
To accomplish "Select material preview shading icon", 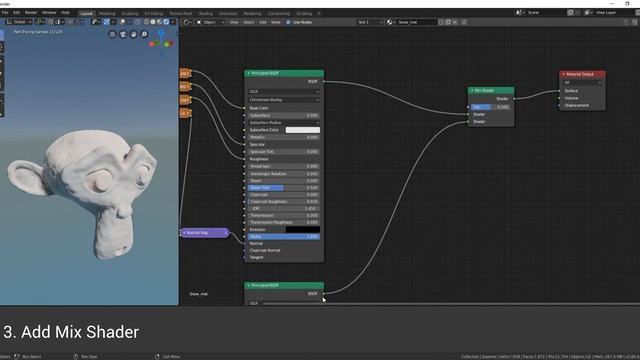I will click(x=160, y=22).
